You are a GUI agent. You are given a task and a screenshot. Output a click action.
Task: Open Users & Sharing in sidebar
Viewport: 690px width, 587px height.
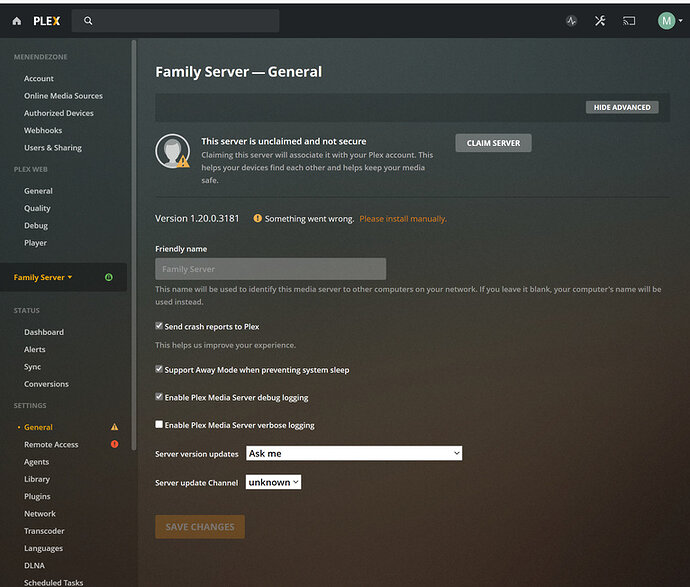click(53, 148)
